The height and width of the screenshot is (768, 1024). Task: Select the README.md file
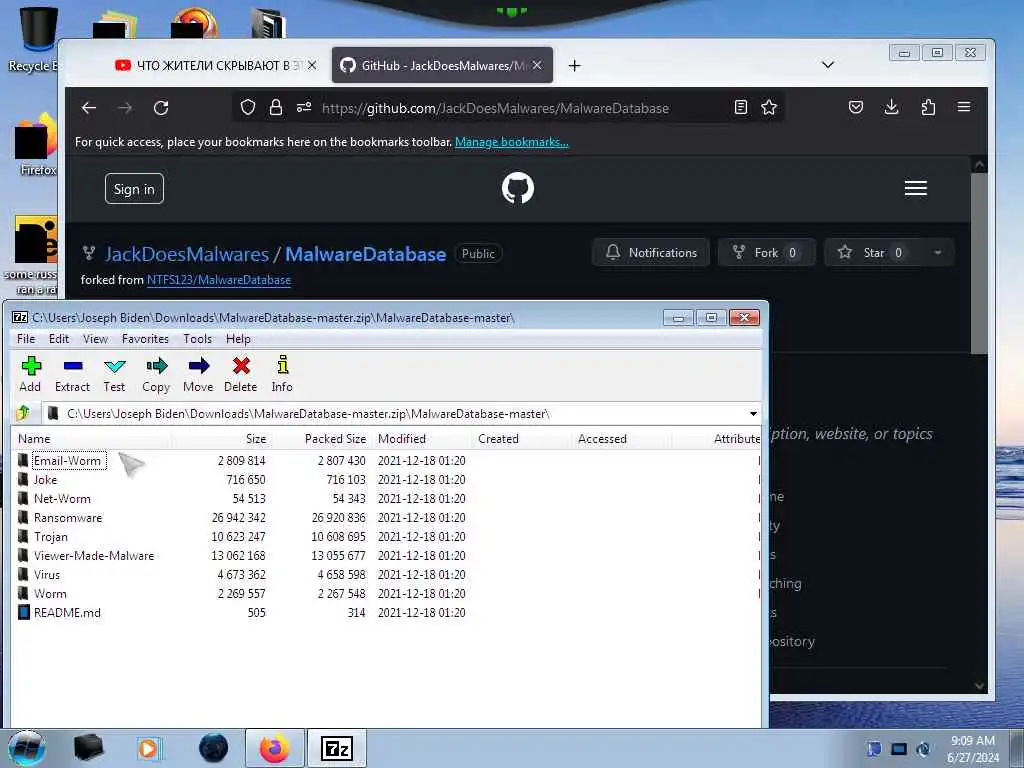(x=67, y=613)
